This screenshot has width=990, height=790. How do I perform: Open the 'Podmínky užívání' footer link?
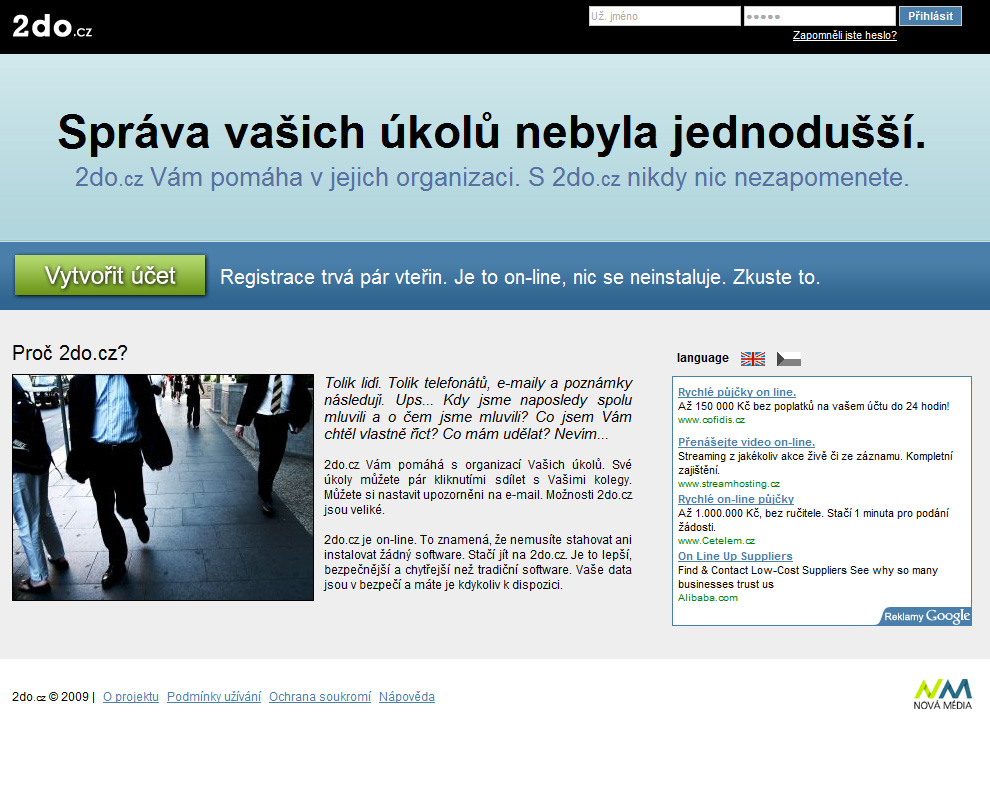point(214,697)
